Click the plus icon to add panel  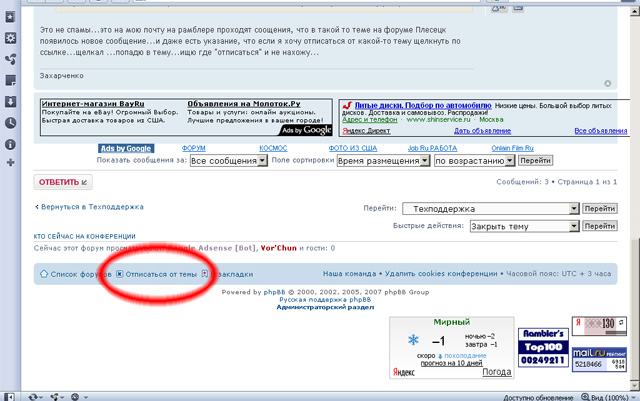(x=10, y=162)
